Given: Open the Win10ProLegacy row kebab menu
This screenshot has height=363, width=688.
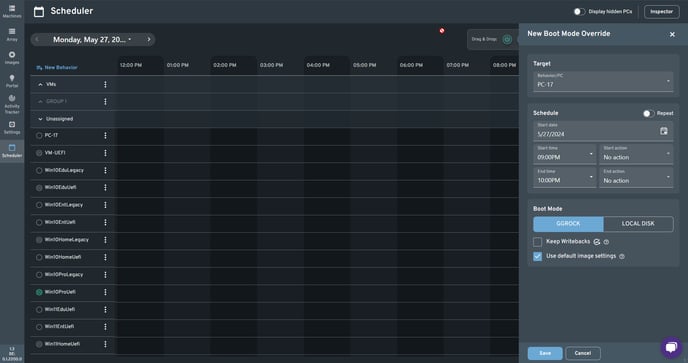Looking at the screenshot, I should tap(105, 275).
